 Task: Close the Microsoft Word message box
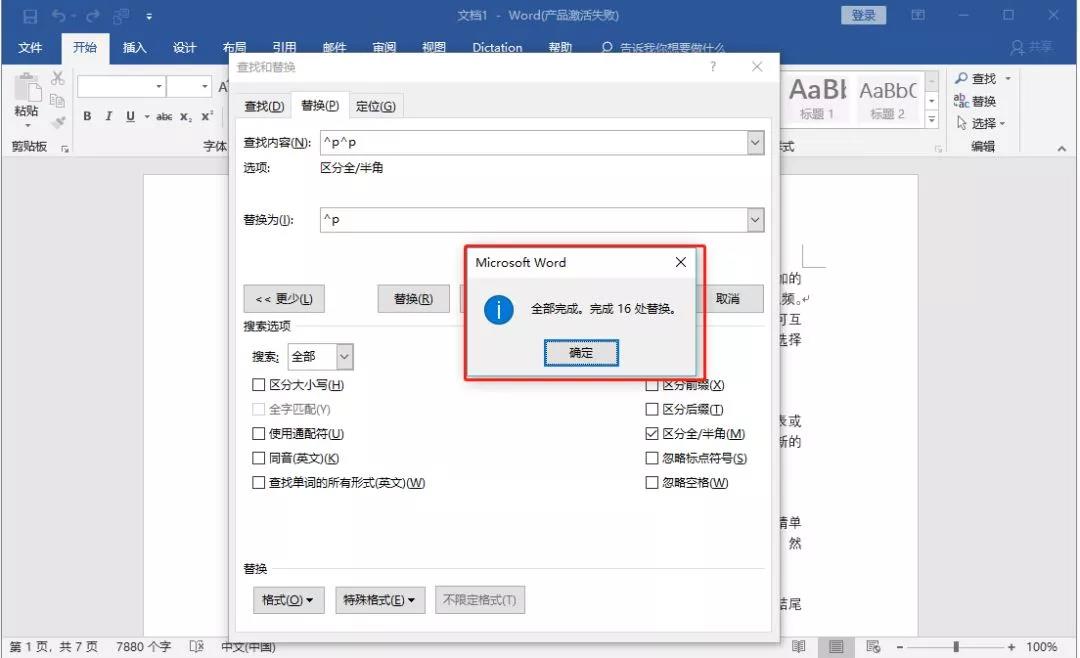point(680,262)
